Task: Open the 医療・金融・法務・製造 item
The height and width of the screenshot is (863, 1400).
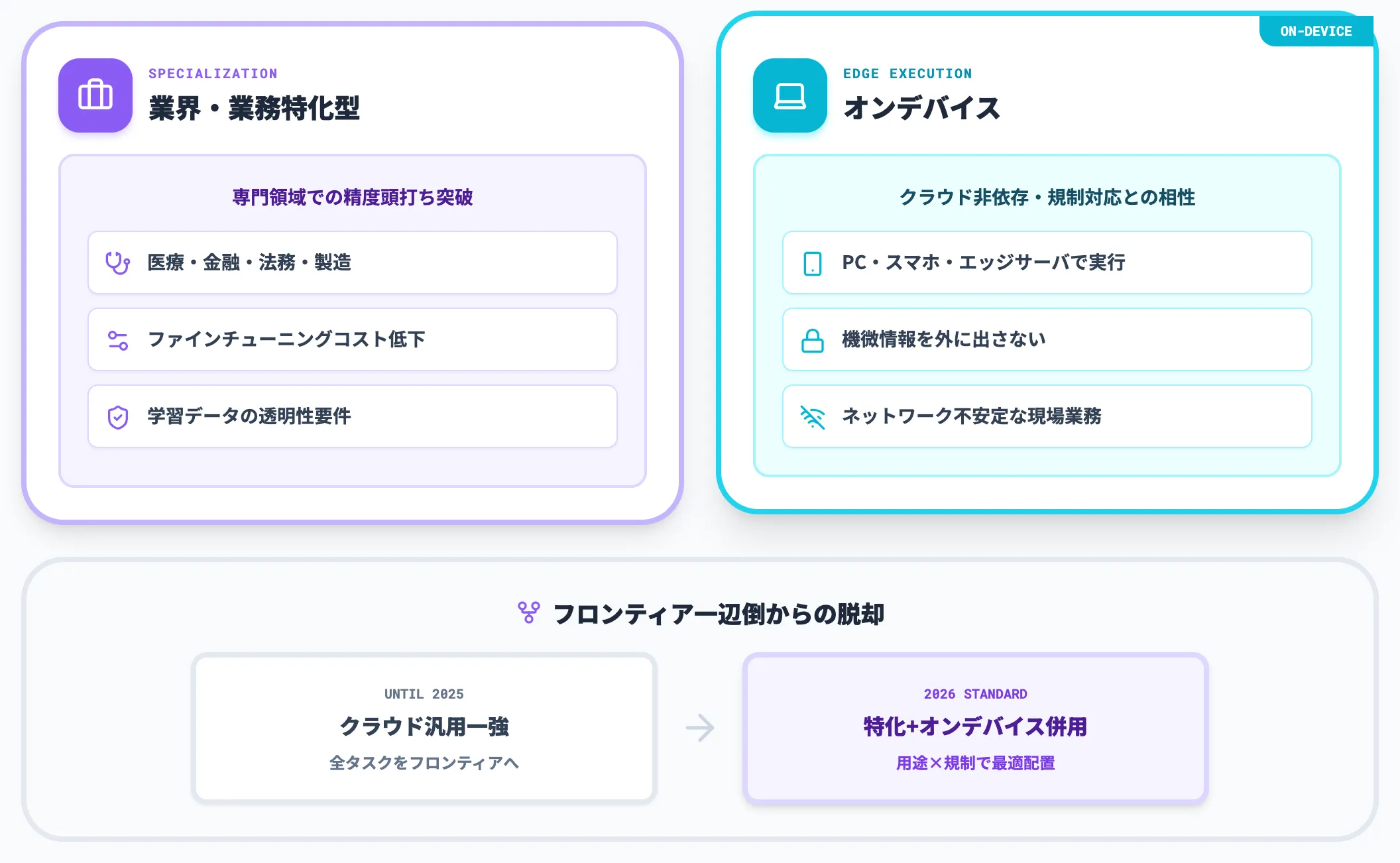Action: click(x=353, y=262)
